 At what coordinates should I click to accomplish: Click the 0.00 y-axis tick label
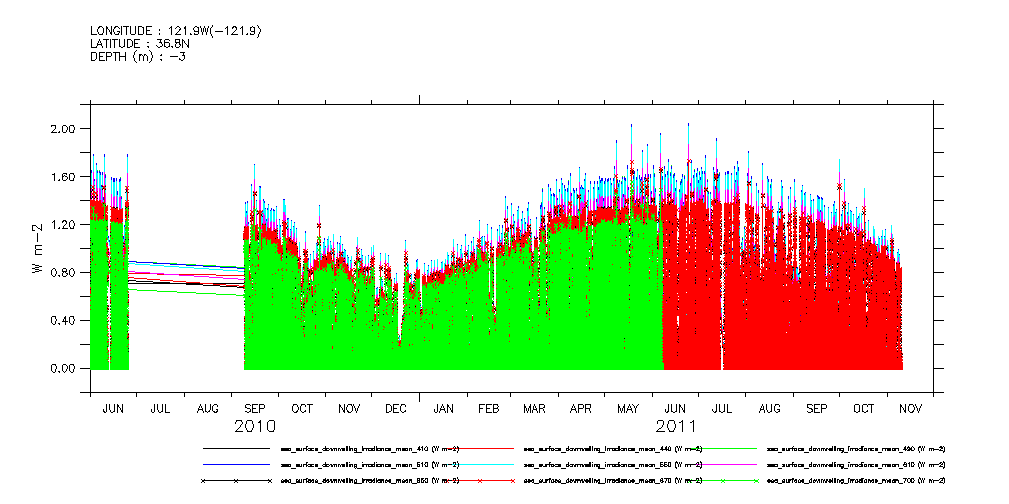pos(63,369)
